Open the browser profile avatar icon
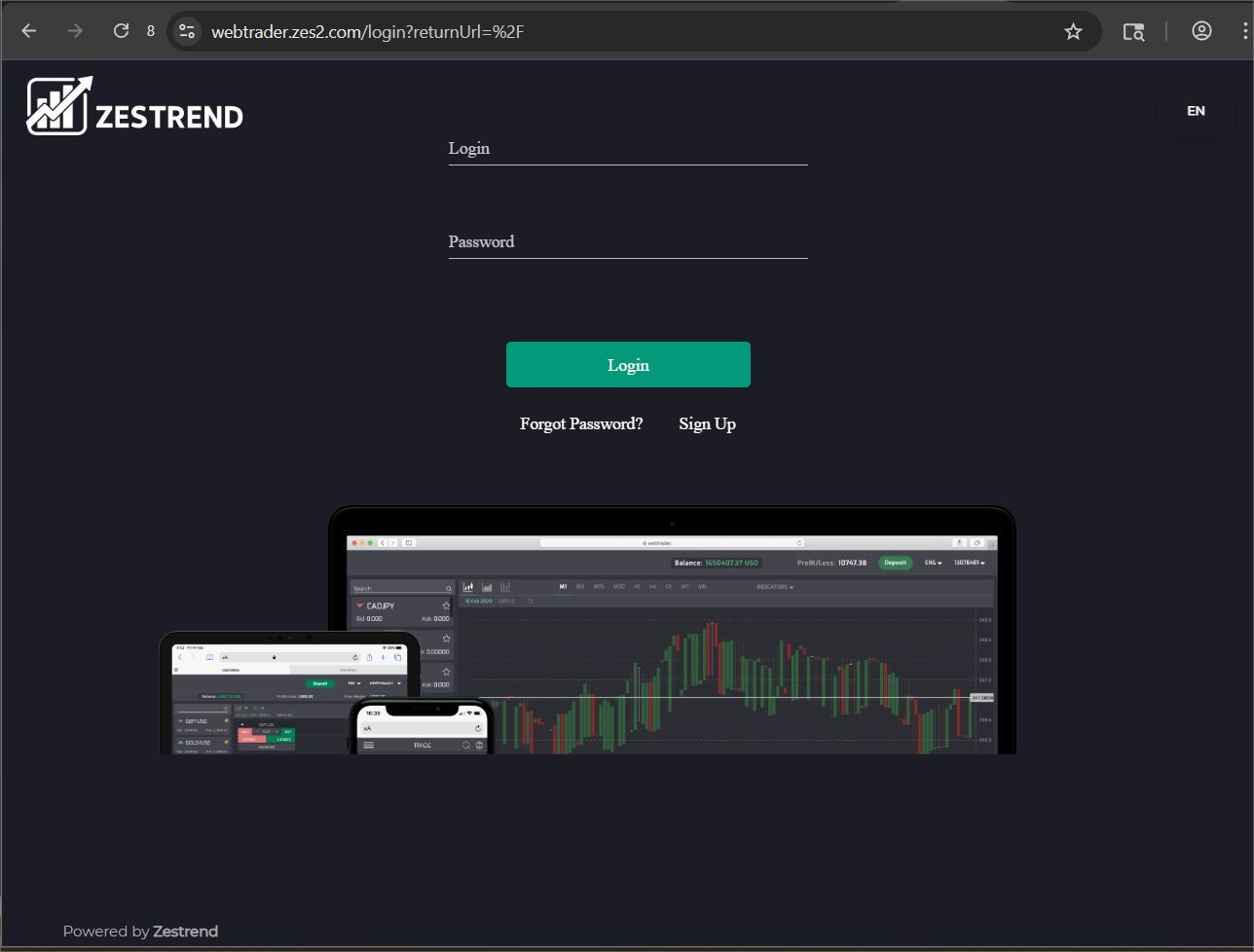Image resolution: width=1254 pixels, height=952 pixels. (x=1200, y=30)
